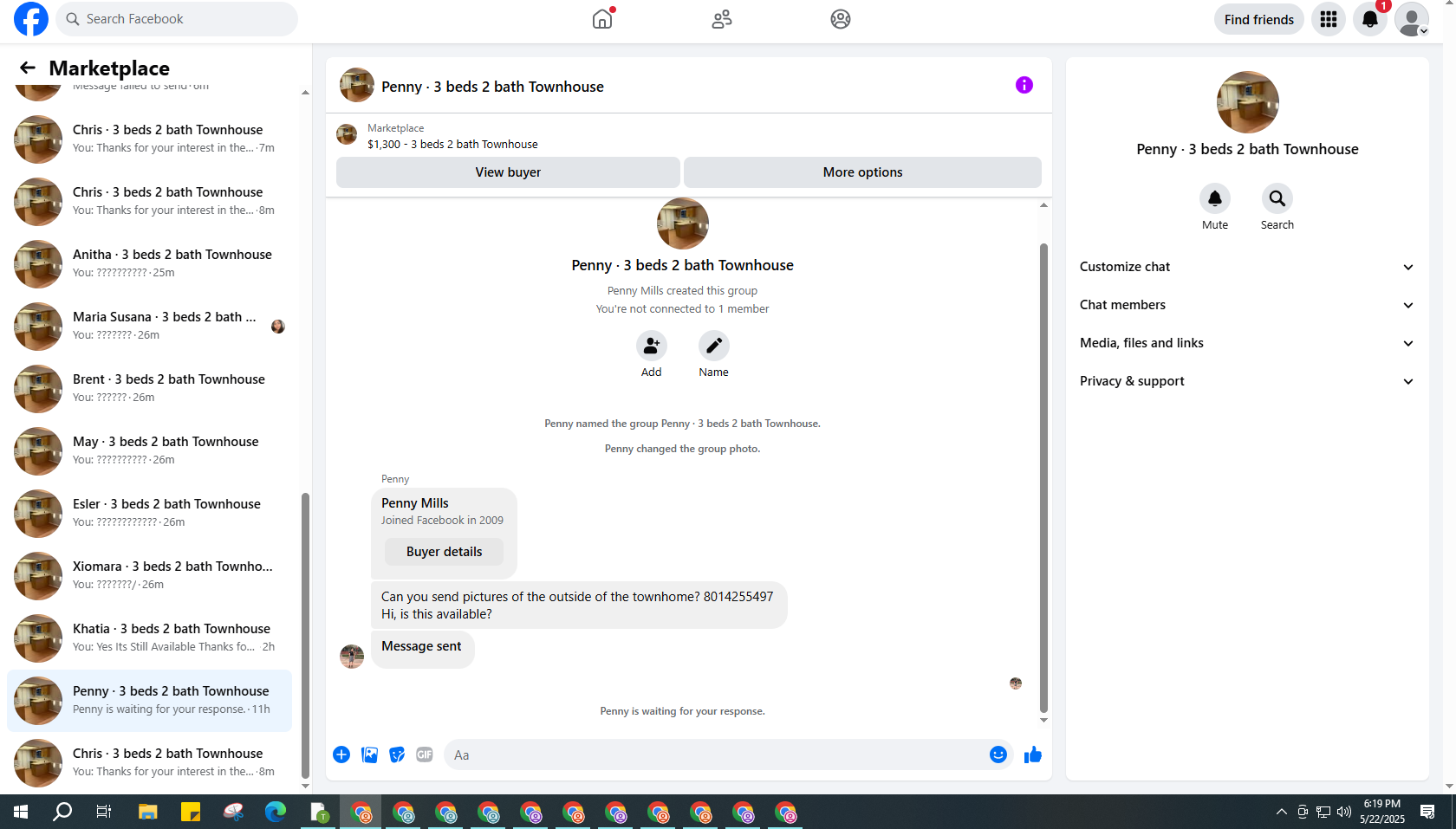
Task: Click the volume icon in system tray
Action: [1344, 812]
